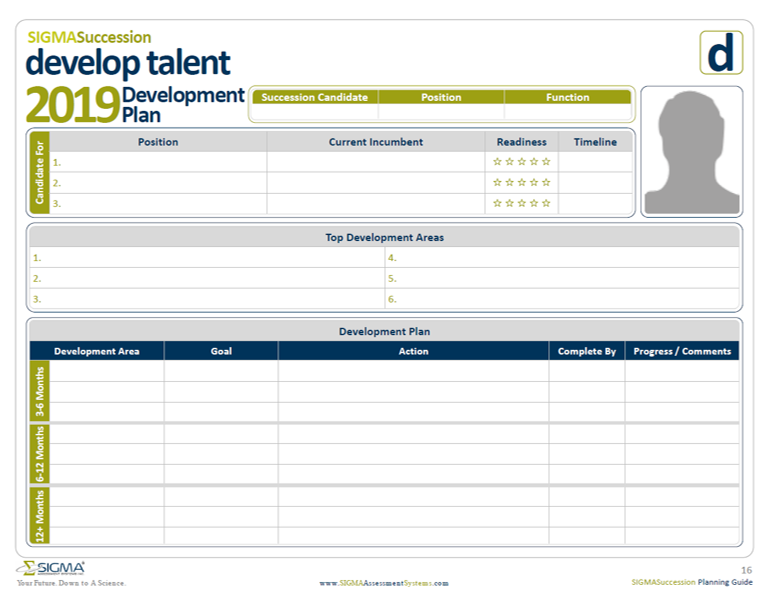
Task: Select the candidate photo silhouette placeholder
Action: 691,151
